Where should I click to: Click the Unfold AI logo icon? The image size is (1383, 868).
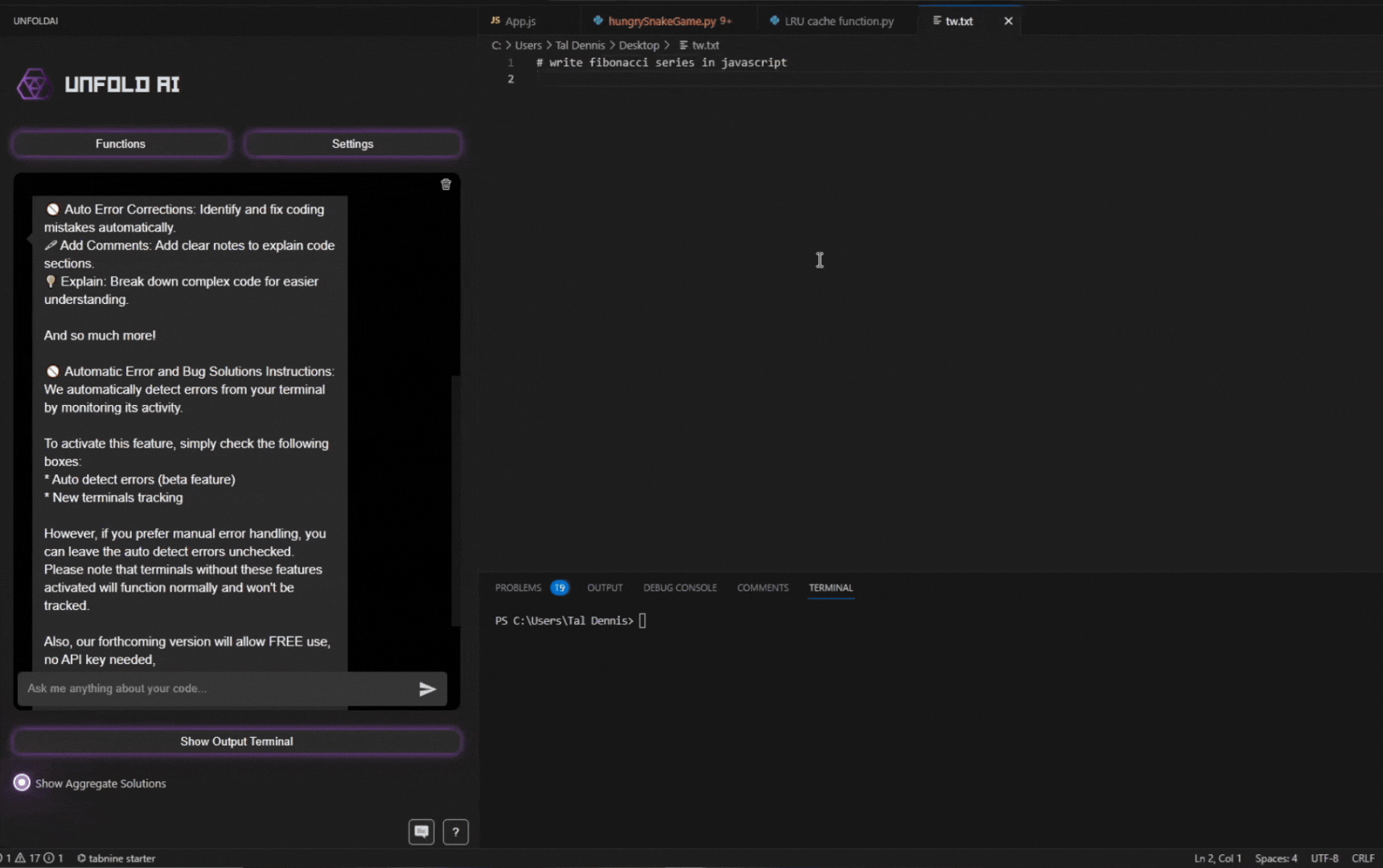tap(34, 84)
